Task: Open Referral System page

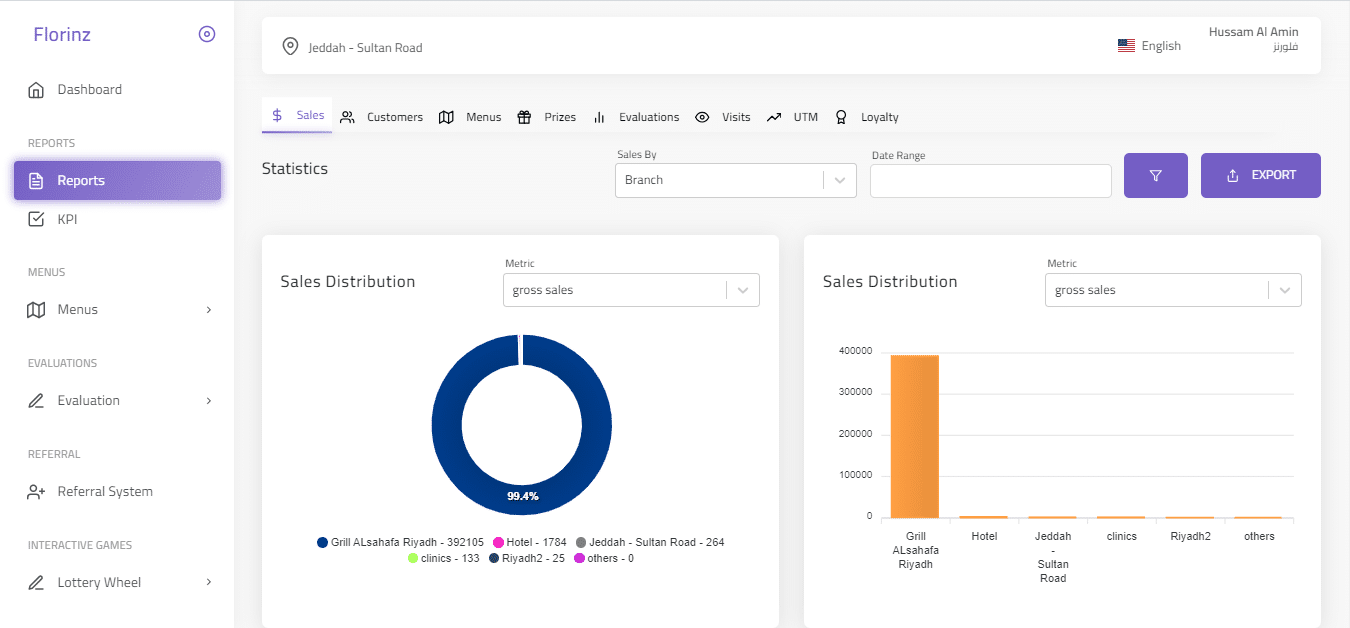Action: coord(105,491)
